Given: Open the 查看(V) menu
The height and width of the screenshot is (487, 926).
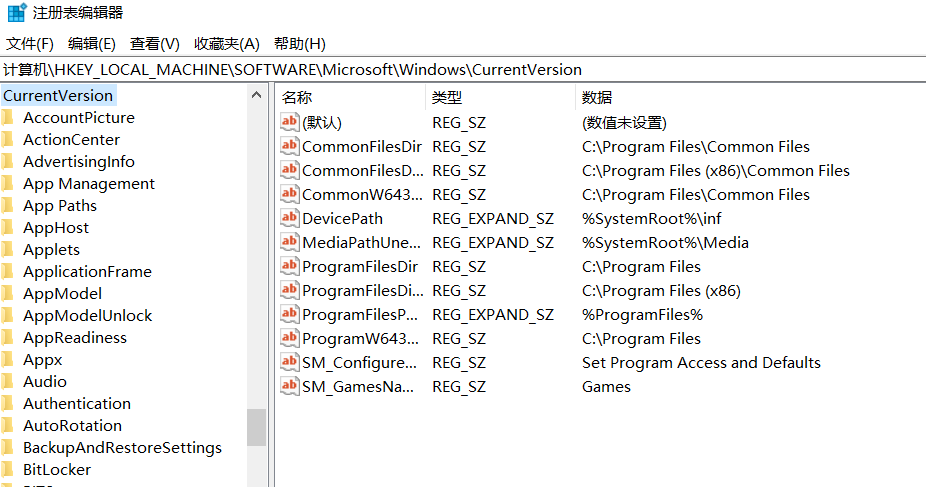Looking at the screenshot, I should (154, 44).
